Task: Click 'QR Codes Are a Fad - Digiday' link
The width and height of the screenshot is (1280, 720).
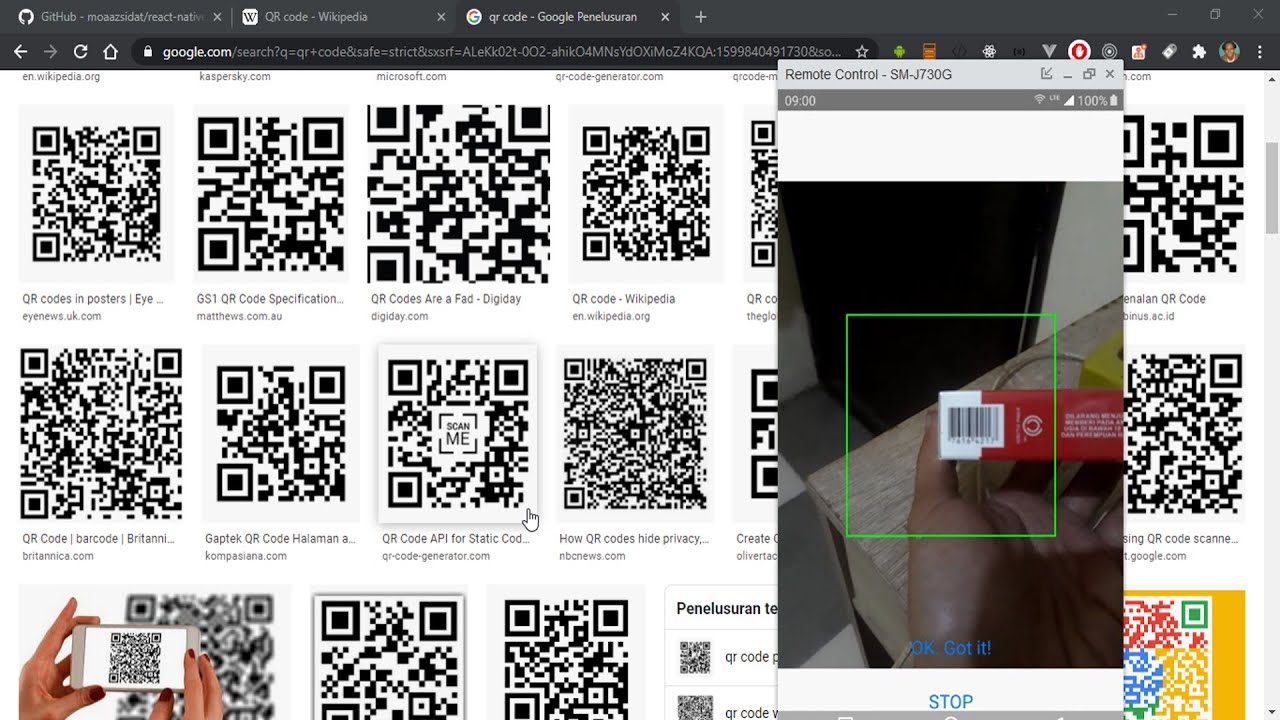Action: (x=446, y=299)
